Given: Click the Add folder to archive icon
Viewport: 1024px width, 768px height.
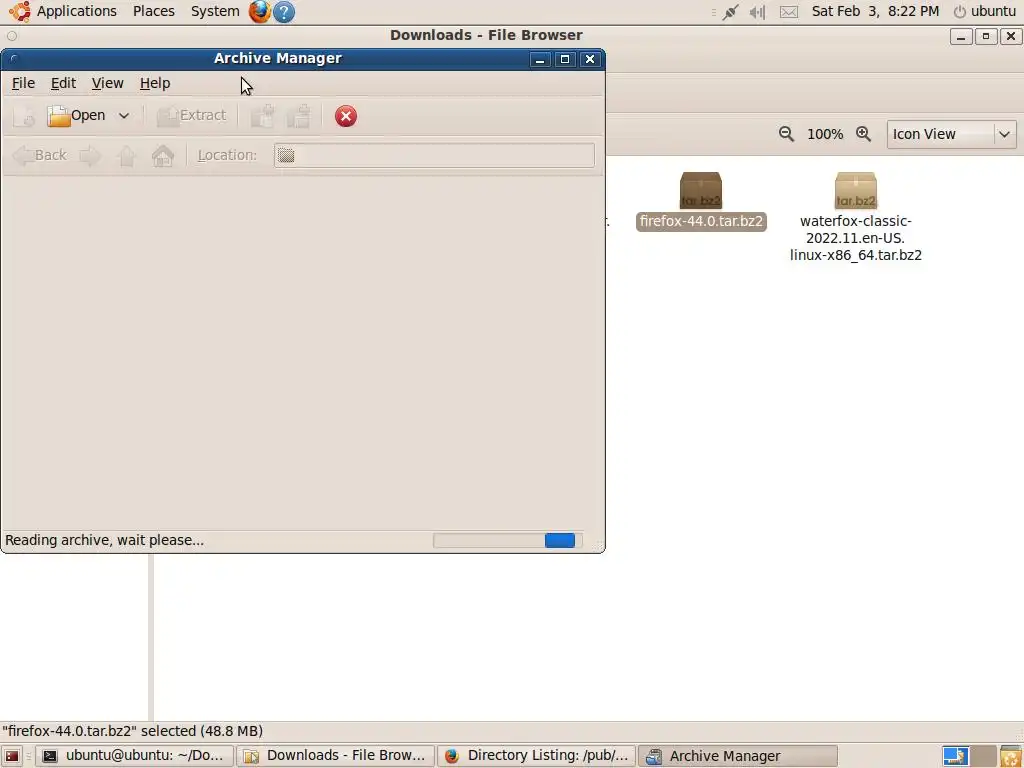Looking at the screenshot, I should pos(300,116).
